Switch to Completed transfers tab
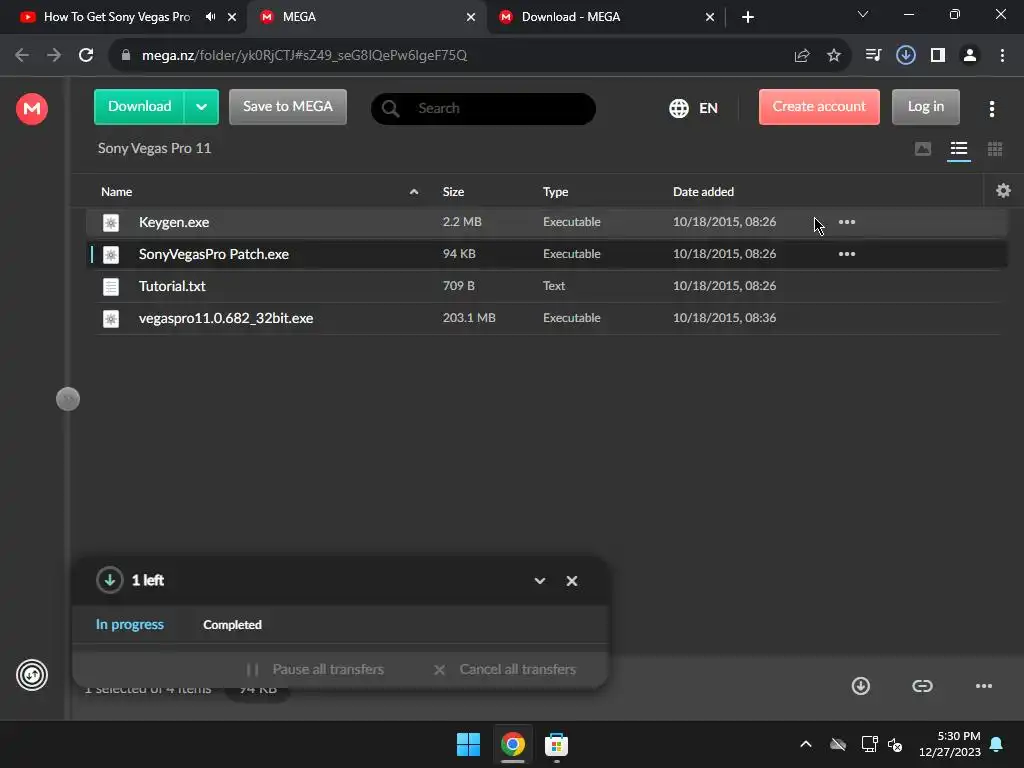Screen dimensions: 1024x768 (232, 625)
